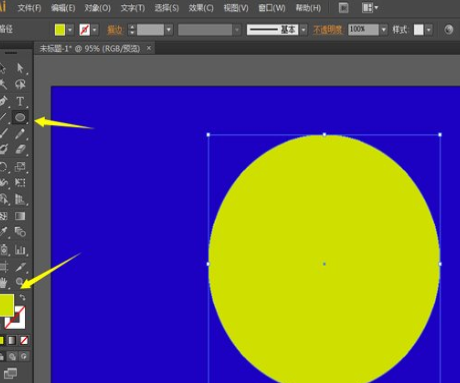Select the Slice tool

tap(20, 267)
